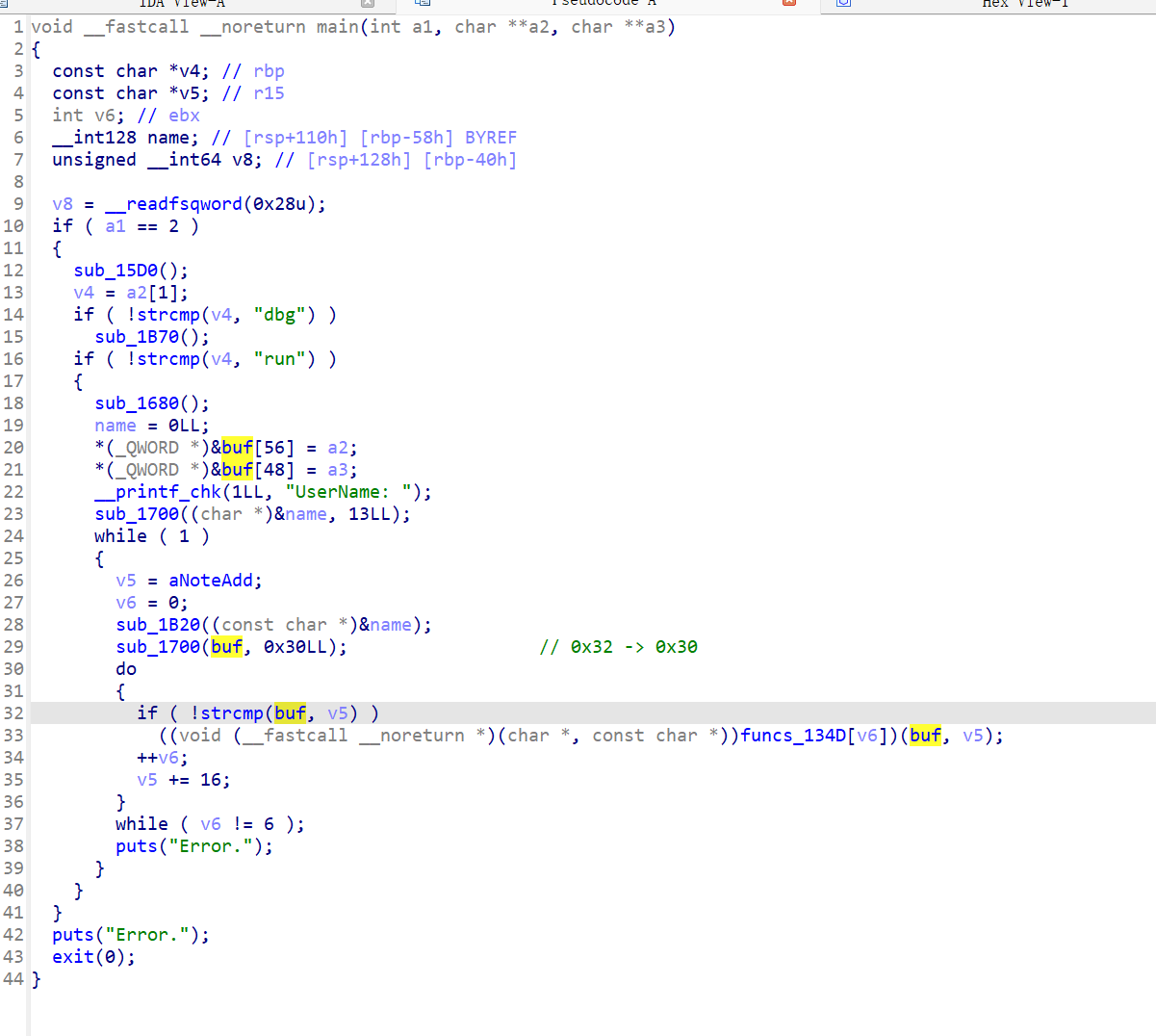Select name in assignment name = 0LL
Viewport: 1156px width, 1036px height.
click(116, 426)
